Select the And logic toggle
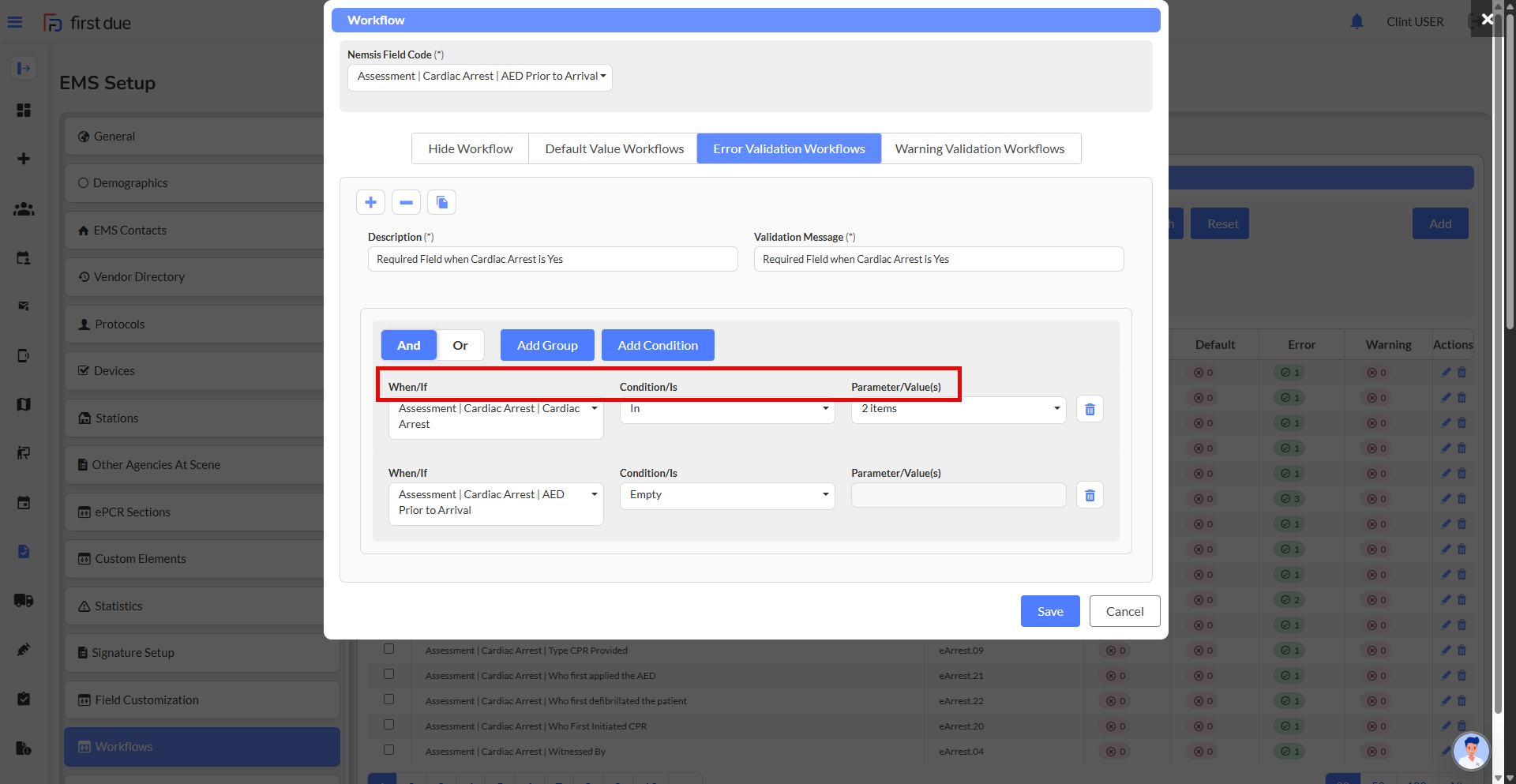 [x=408, y=345]
